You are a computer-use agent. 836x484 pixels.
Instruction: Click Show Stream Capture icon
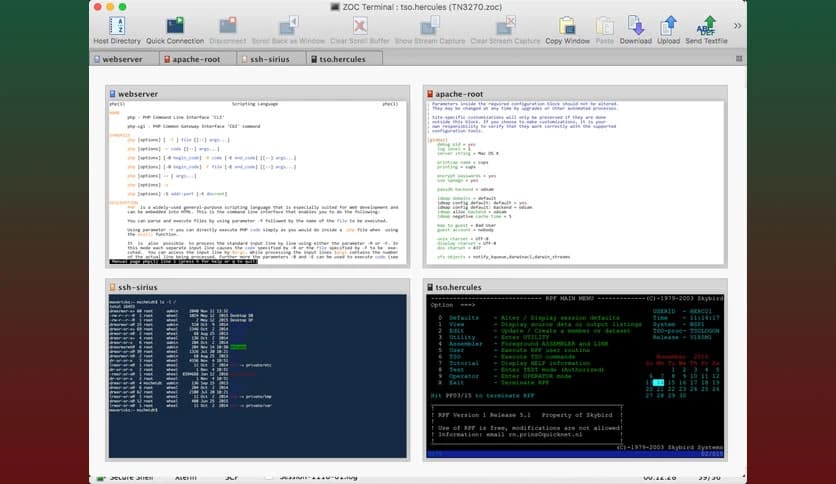[x=430, y=26]
